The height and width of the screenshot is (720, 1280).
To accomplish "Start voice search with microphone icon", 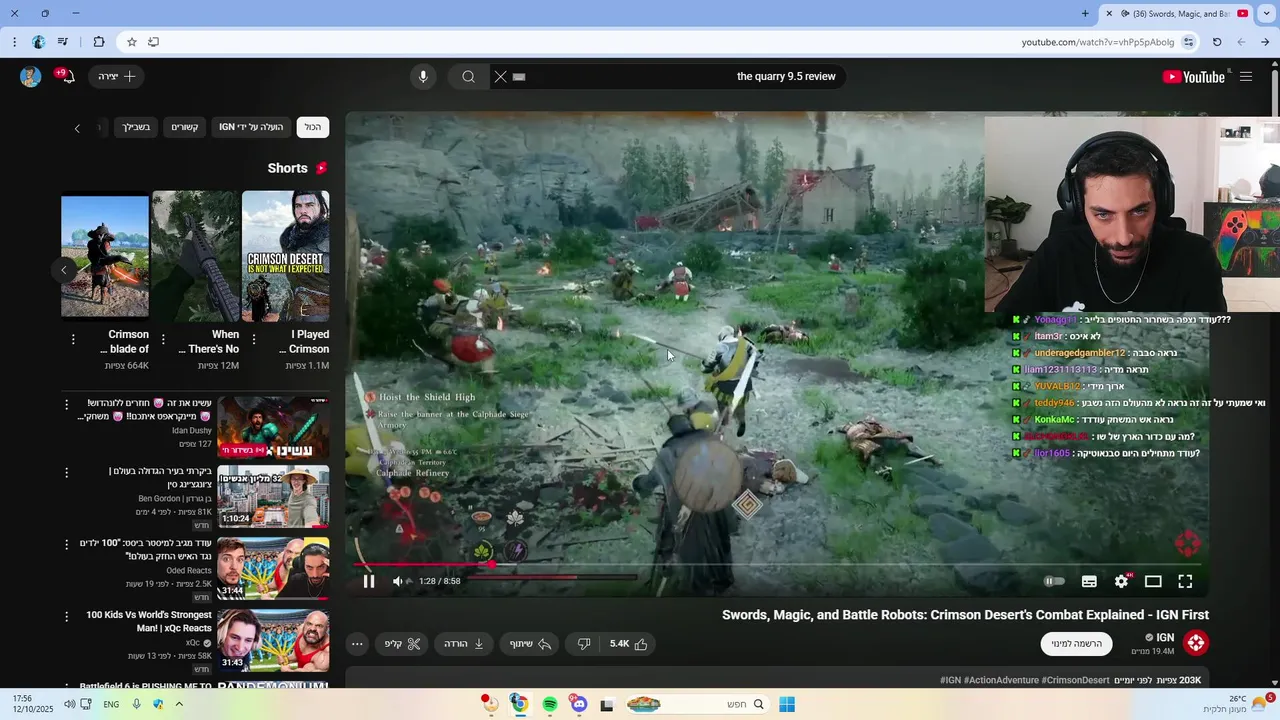I will click(423, 77).
